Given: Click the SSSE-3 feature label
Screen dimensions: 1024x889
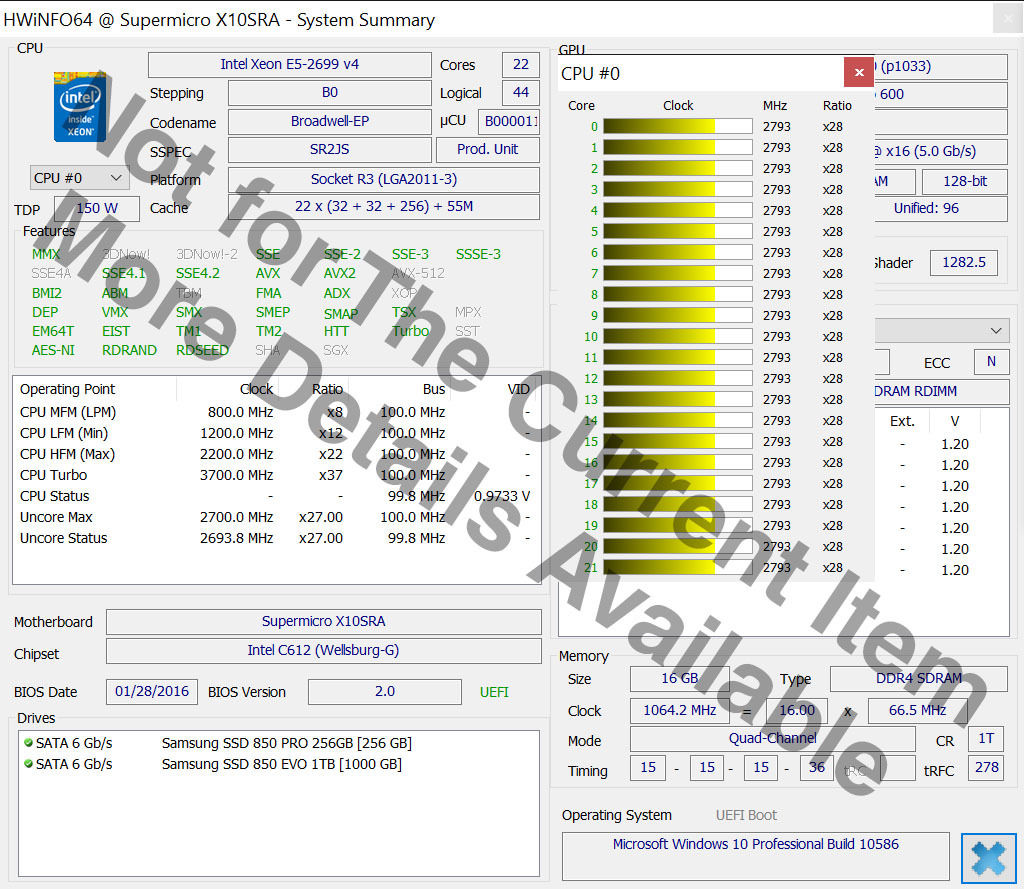Looking at the screenshot, I should 478,254.
